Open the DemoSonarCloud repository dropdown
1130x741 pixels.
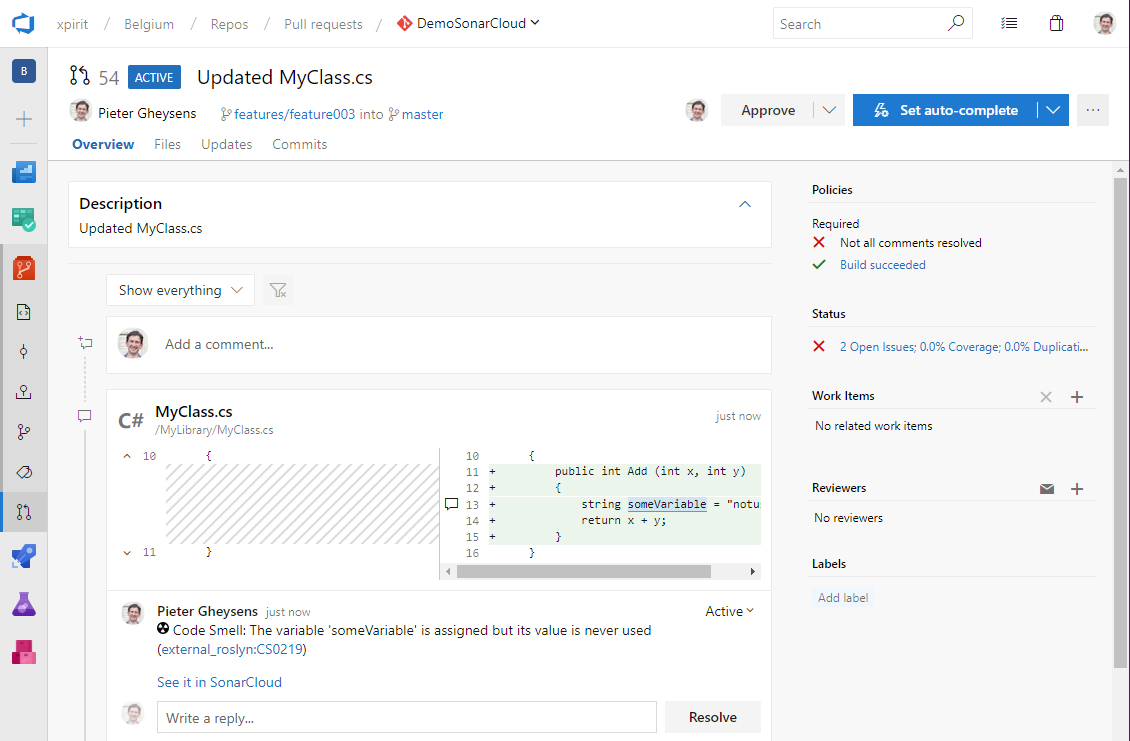pyautogui.click(x=468, y=23)
